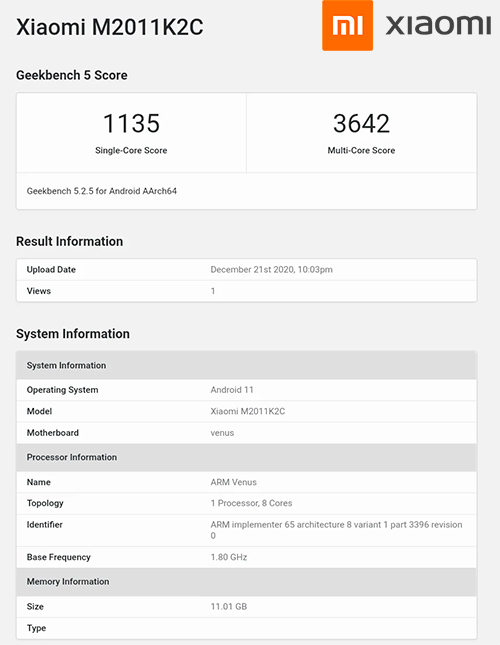Click the Result Information heading
Image resolution: width=500 pixels, height=645 pixels.
(69, 241)
